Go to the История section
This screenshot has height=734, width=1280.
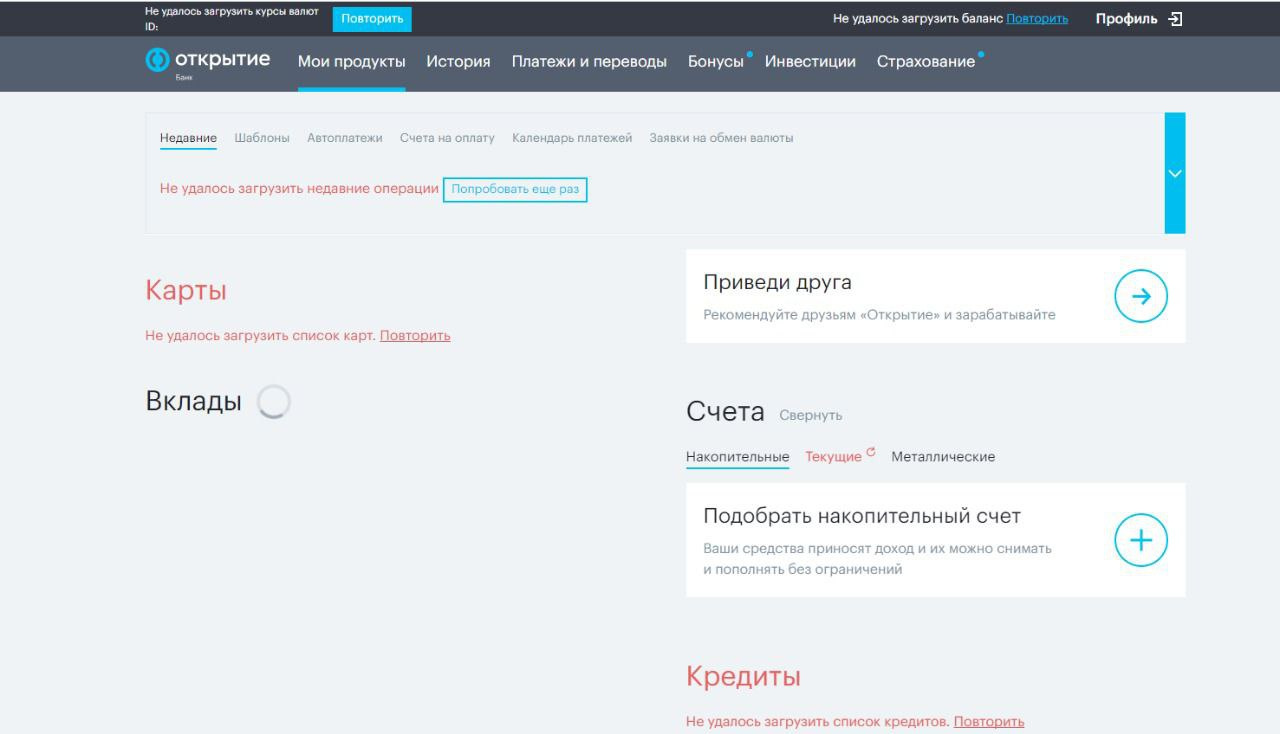(x=458, y=62)
